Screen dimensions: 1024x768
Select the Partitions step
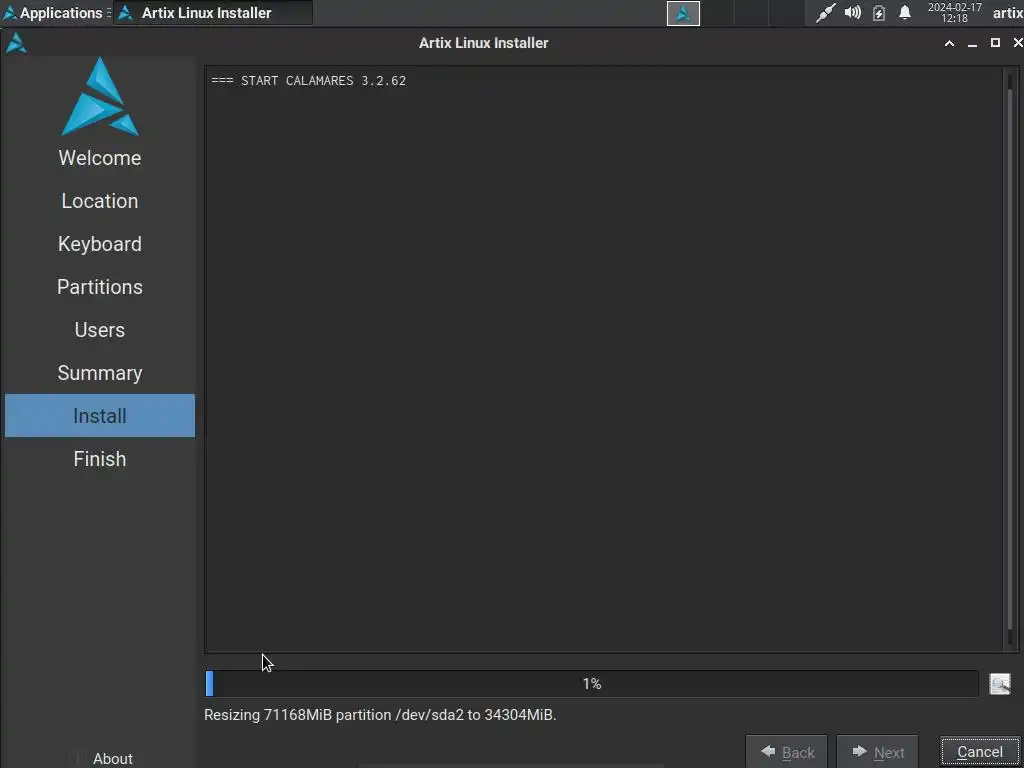[x=100, y=287]
